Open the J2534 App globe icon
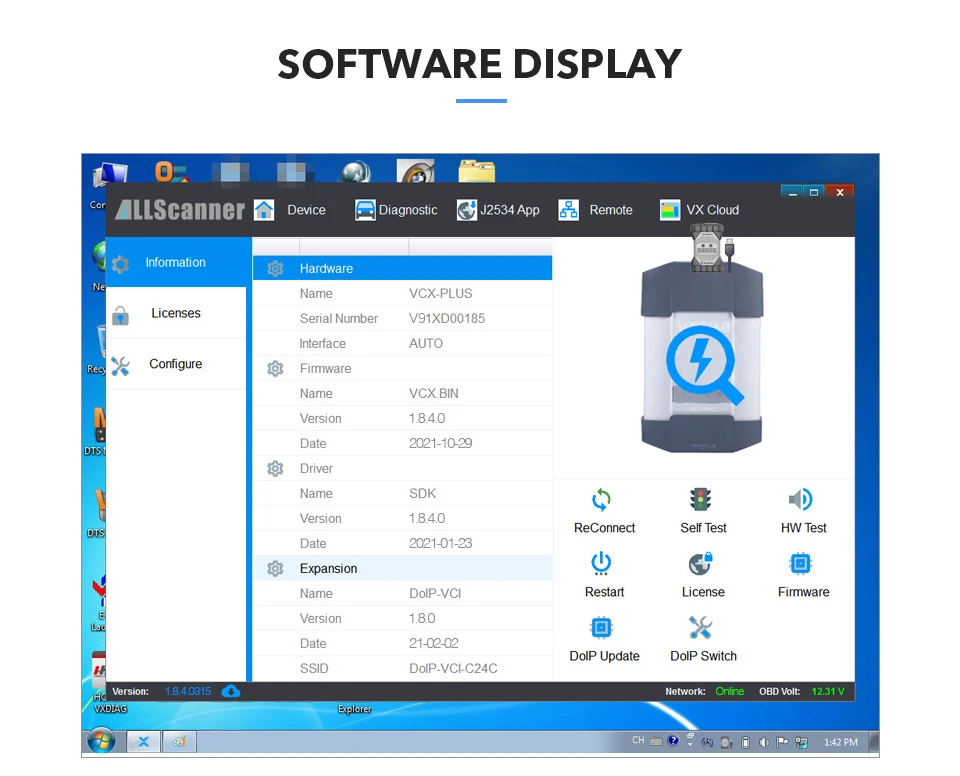Viewport: 960px width, 776px height. pos(467,210)
